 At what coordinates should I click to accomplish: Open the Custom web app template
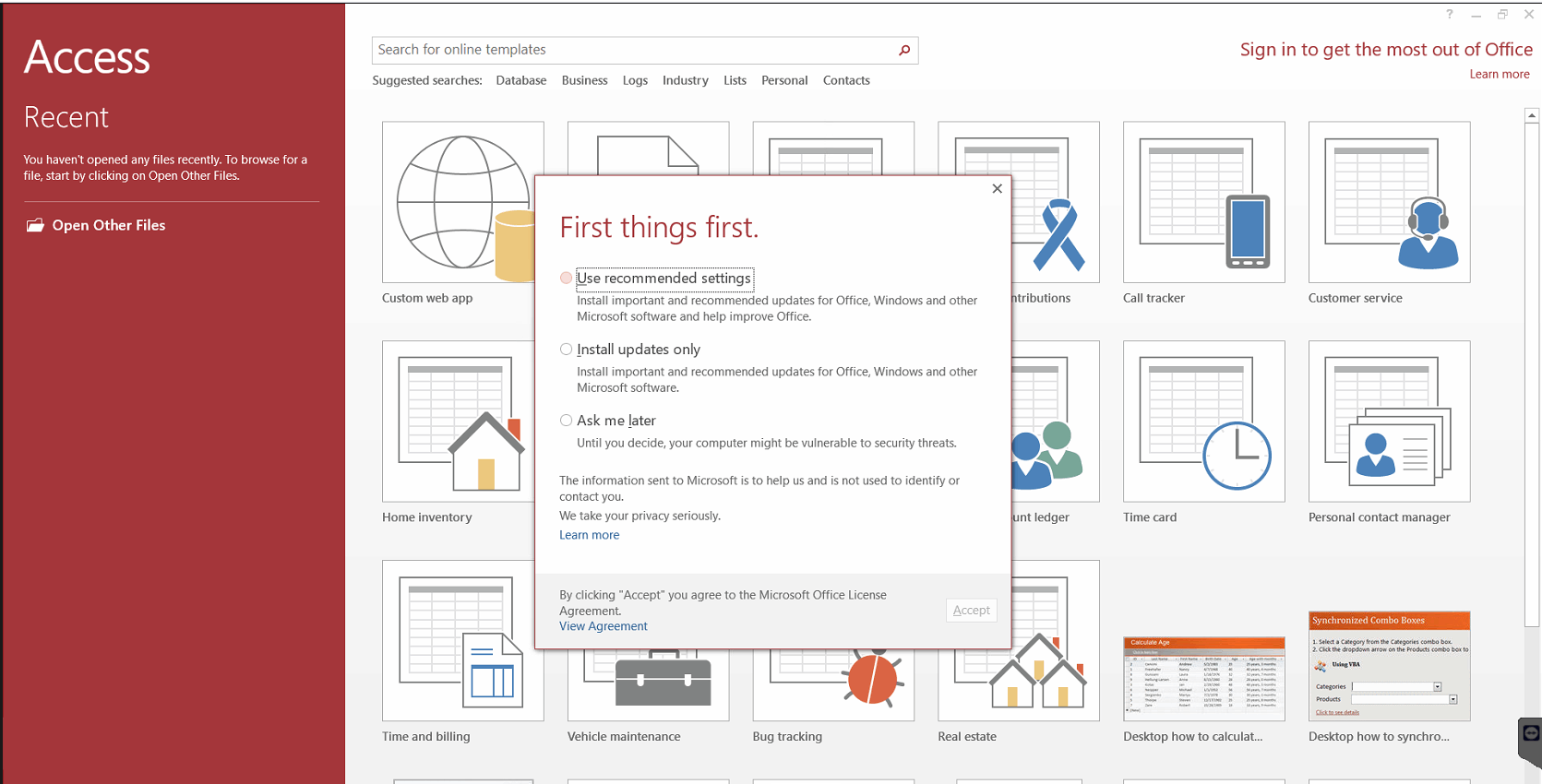(x=462, y=202)
